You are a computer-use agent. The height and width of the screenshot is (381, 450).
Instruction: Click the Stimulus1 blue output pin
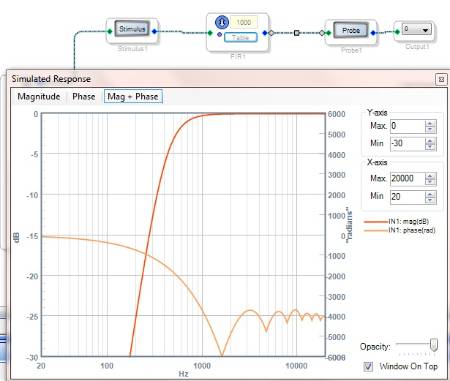154,32
